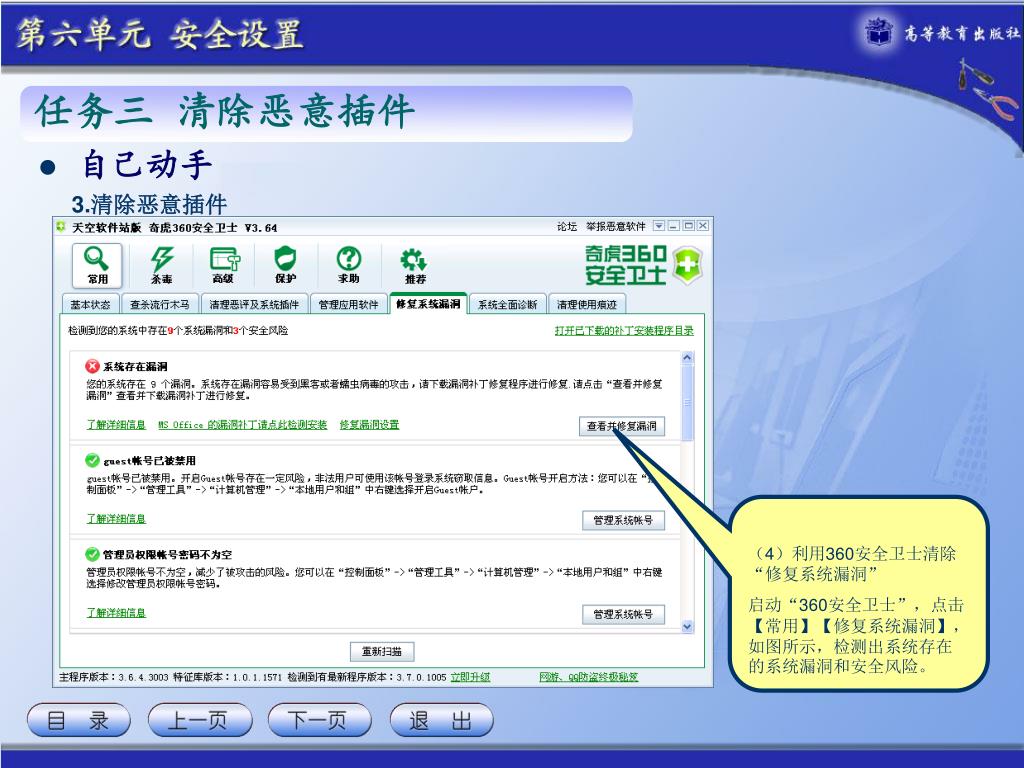Open the 求助 question mark icon

[349, 265]
